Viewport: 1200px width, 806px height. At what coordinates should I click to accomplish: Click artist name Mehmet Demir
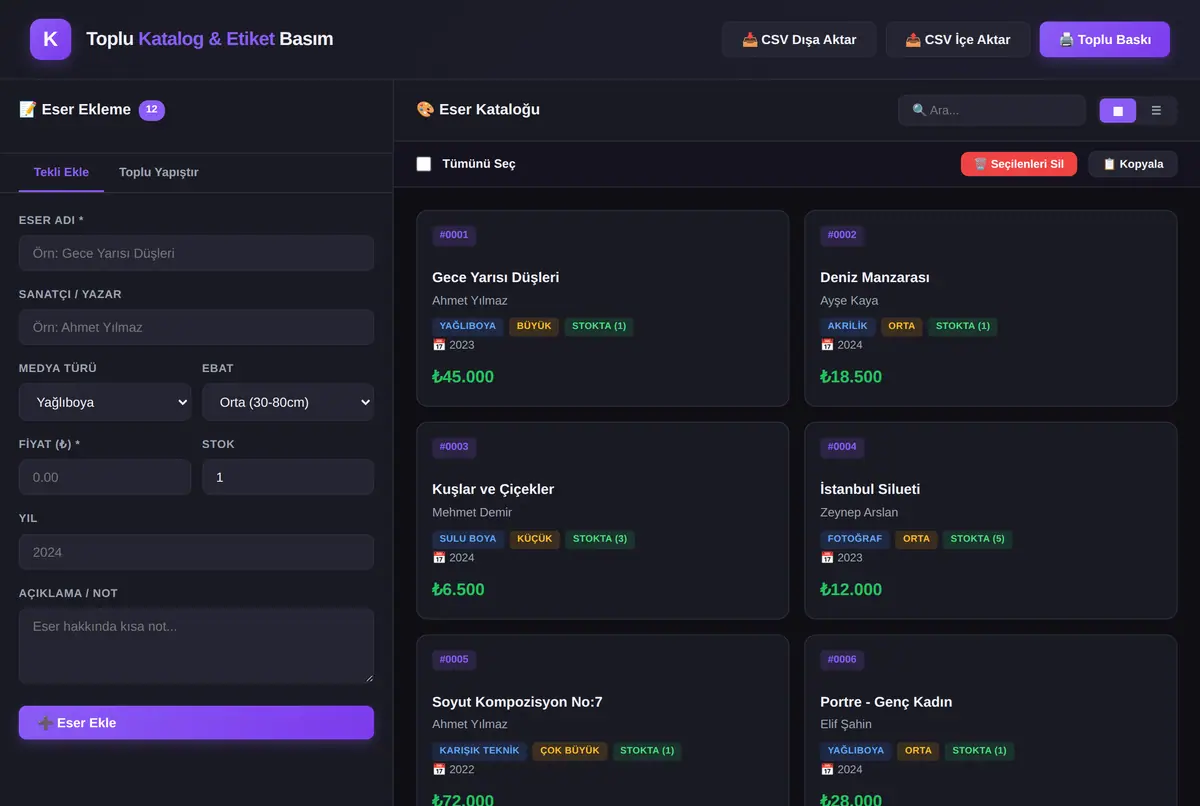pyautogui.click(x=472, y=512)
